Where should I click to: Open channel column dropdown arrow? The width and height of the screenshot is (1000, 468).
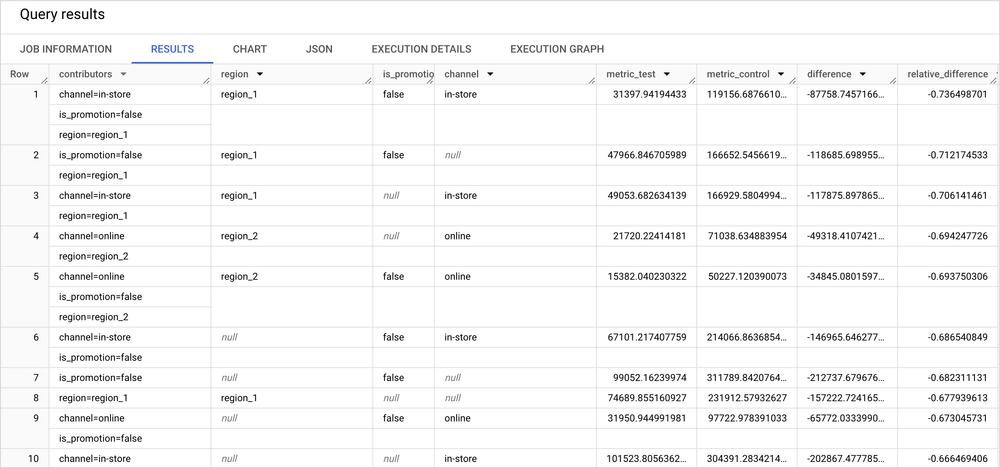(x=490, y=74)
